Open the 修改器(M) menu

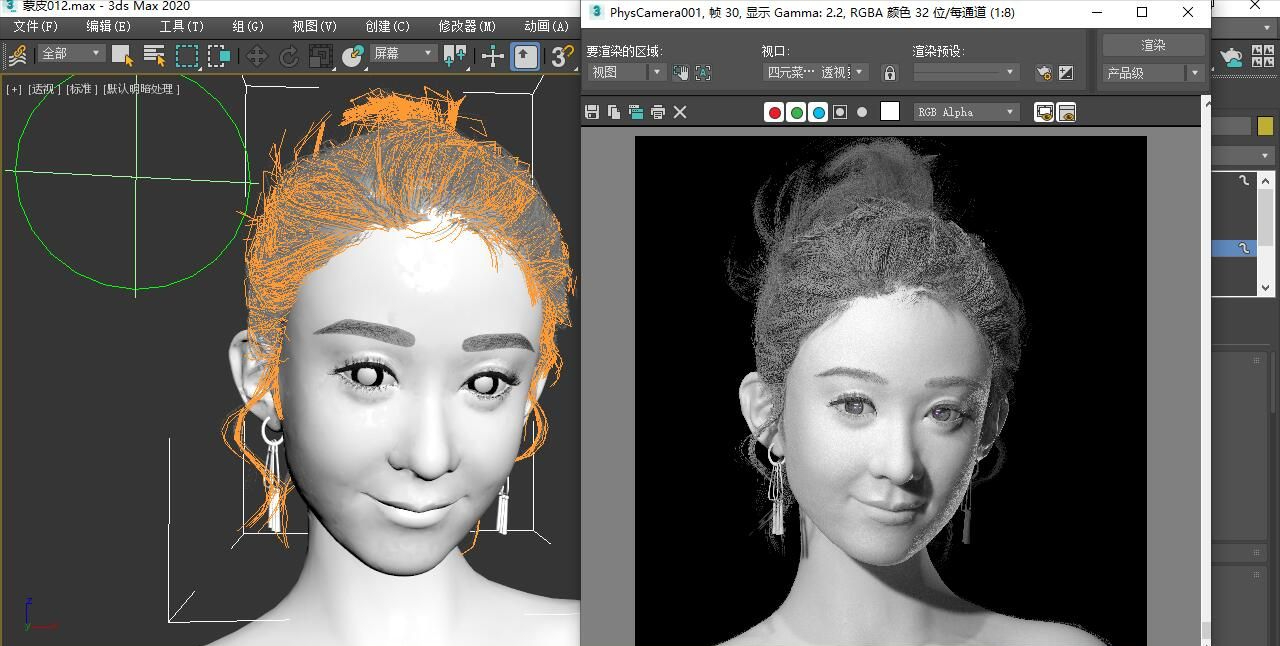467,26
